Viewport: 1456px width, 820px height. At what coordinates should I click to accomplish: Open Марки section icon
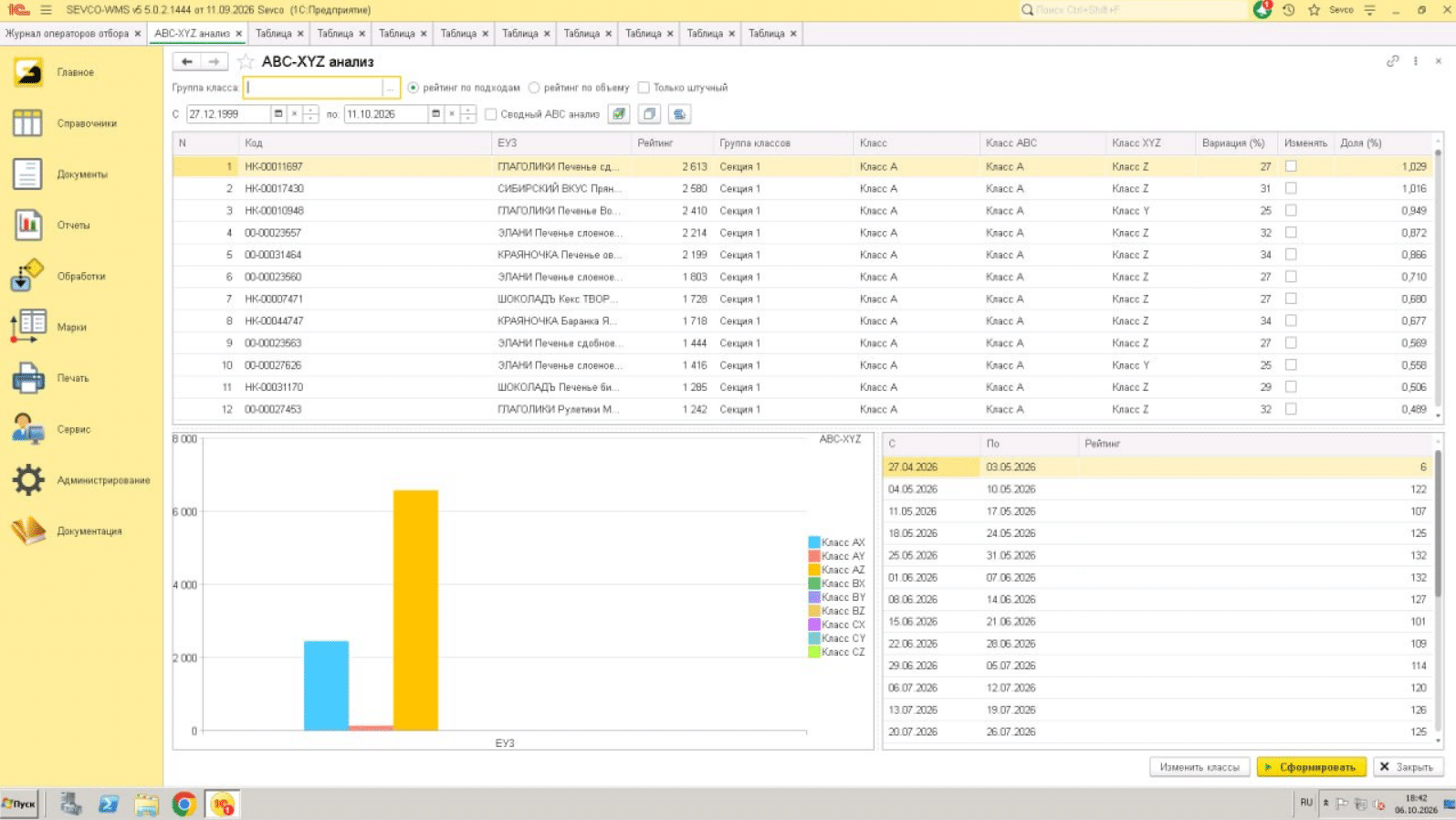[27, 327]
